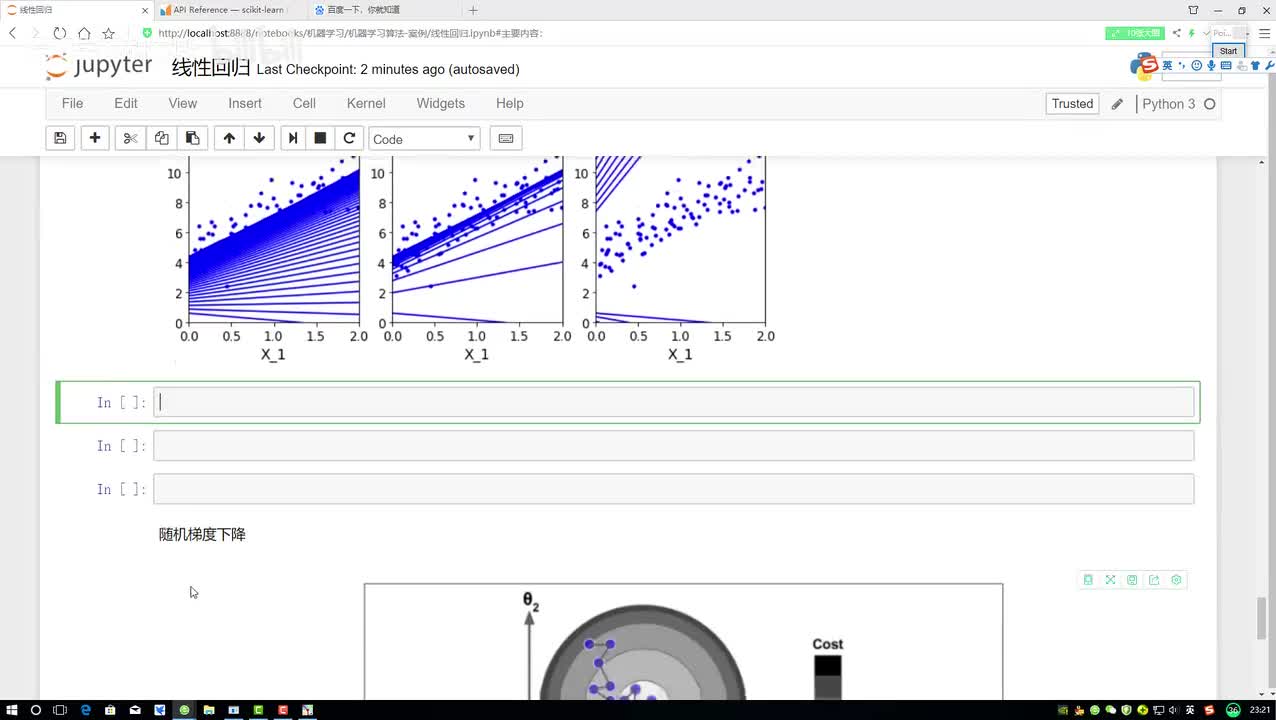Interrupt the kernel with stop icon
This screenshot has width=1276, height=720.
[320, 138]
